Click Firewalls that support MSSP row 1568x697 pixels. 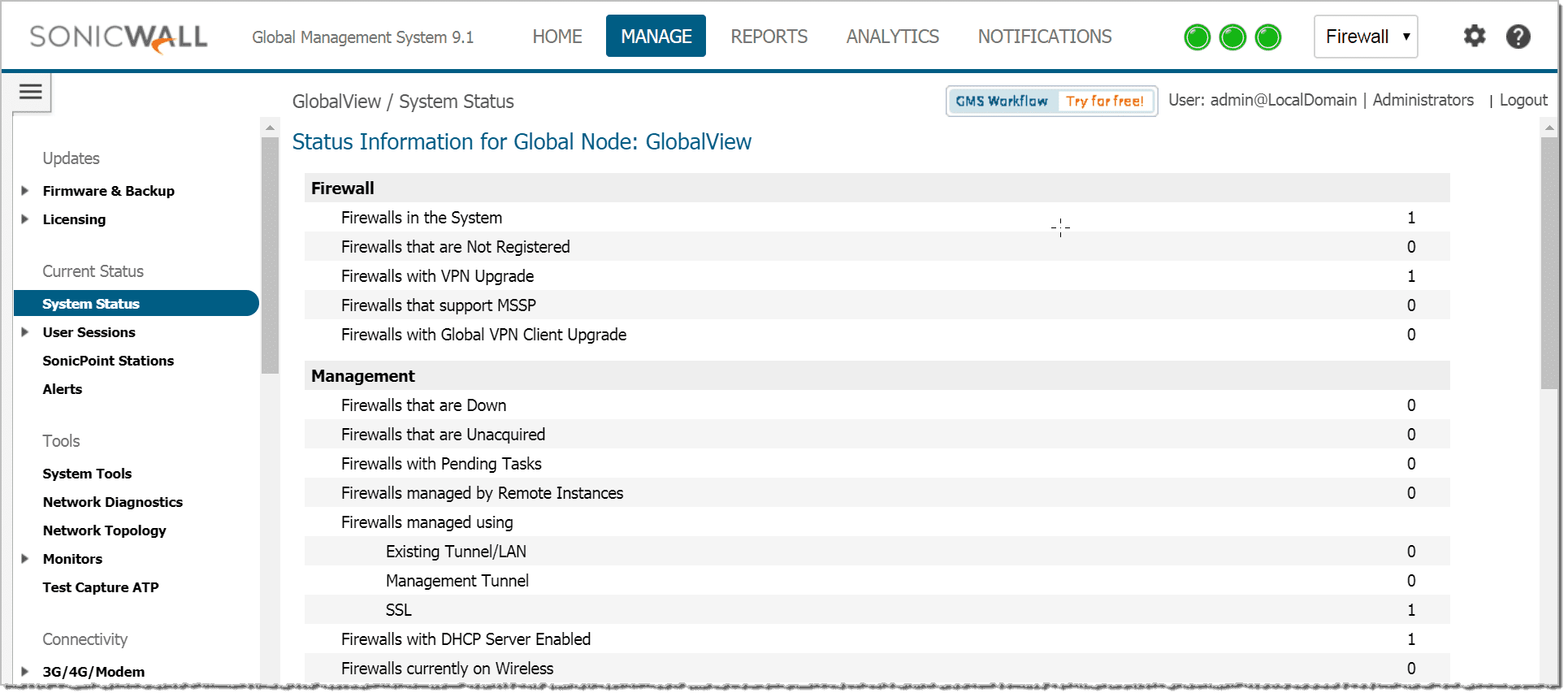877,305
